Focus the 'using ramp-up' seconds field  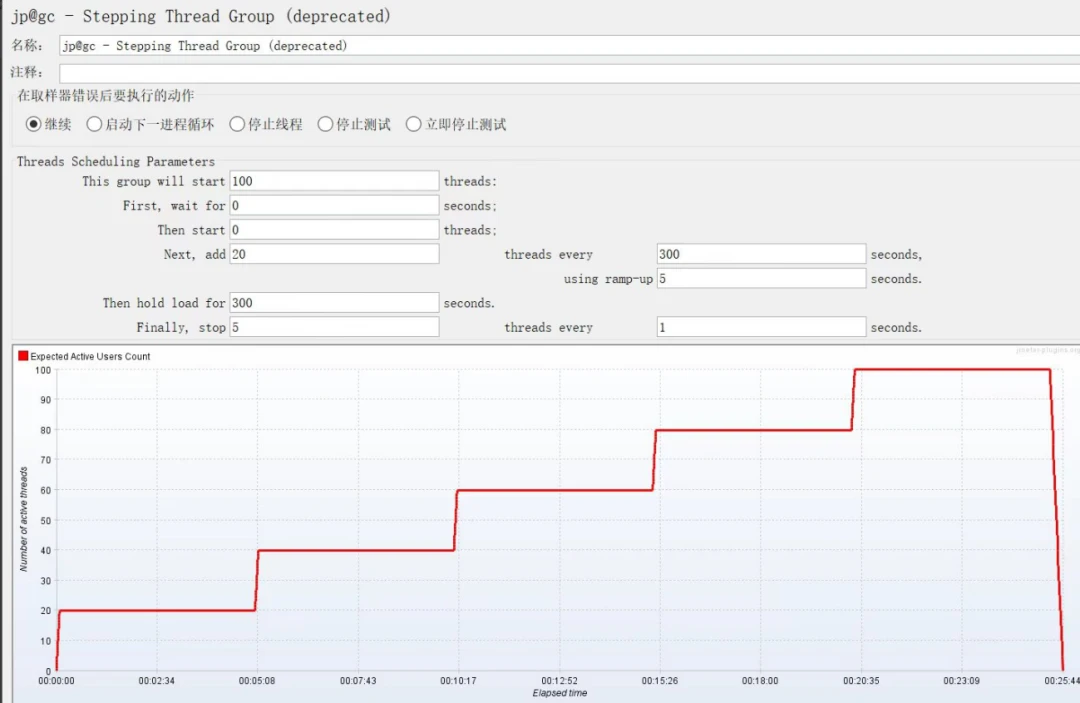coord(761,279)
